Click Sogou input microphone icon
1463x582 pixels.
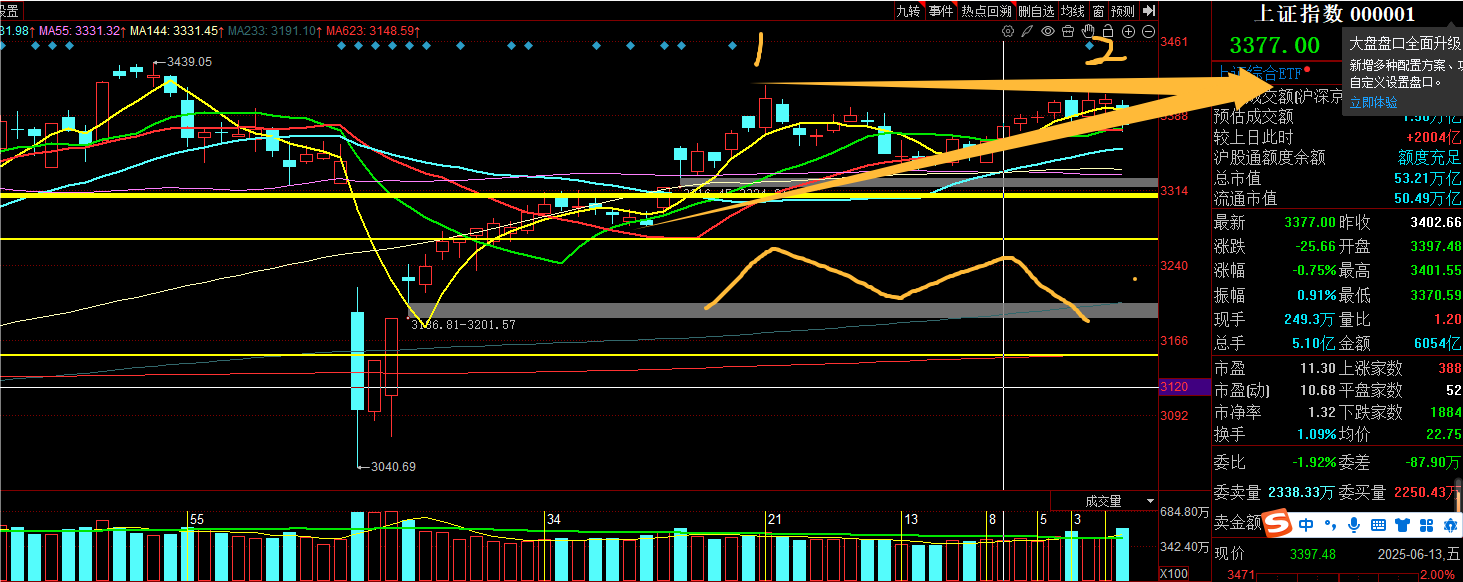pos(1355,525)
